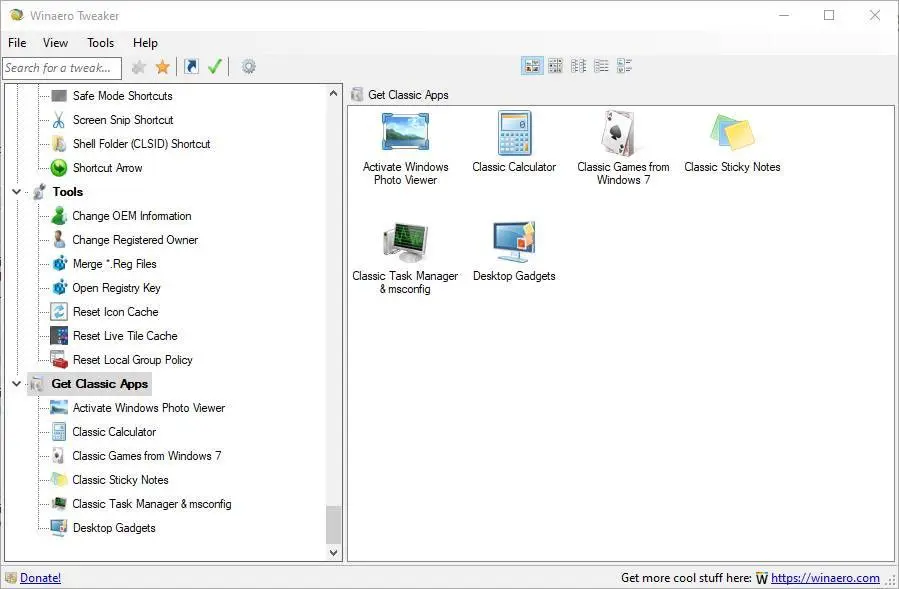
Task: Open settings with the gear toolbar icon
Action: [248, 67]
